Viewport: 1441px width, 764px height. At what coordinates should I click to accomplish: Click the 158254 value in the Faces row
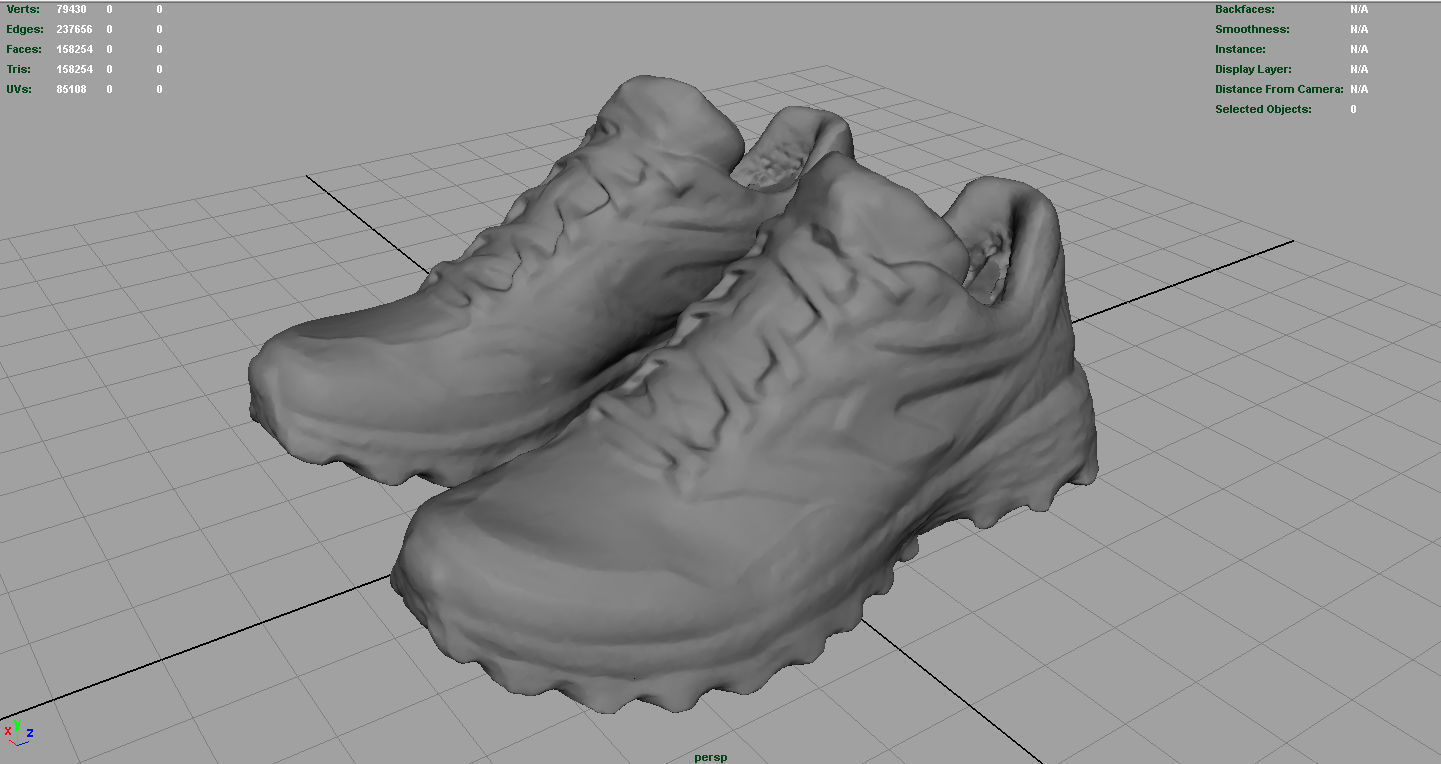(74, 49)
